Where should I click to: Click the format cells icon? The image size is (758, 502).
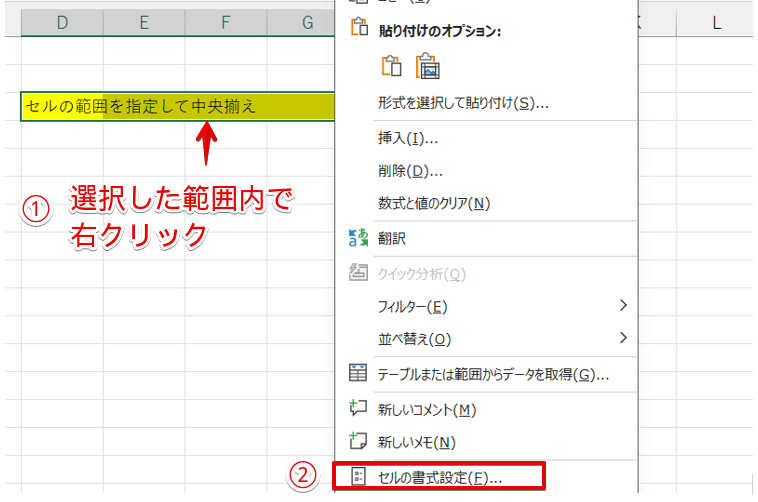point(358,477)
